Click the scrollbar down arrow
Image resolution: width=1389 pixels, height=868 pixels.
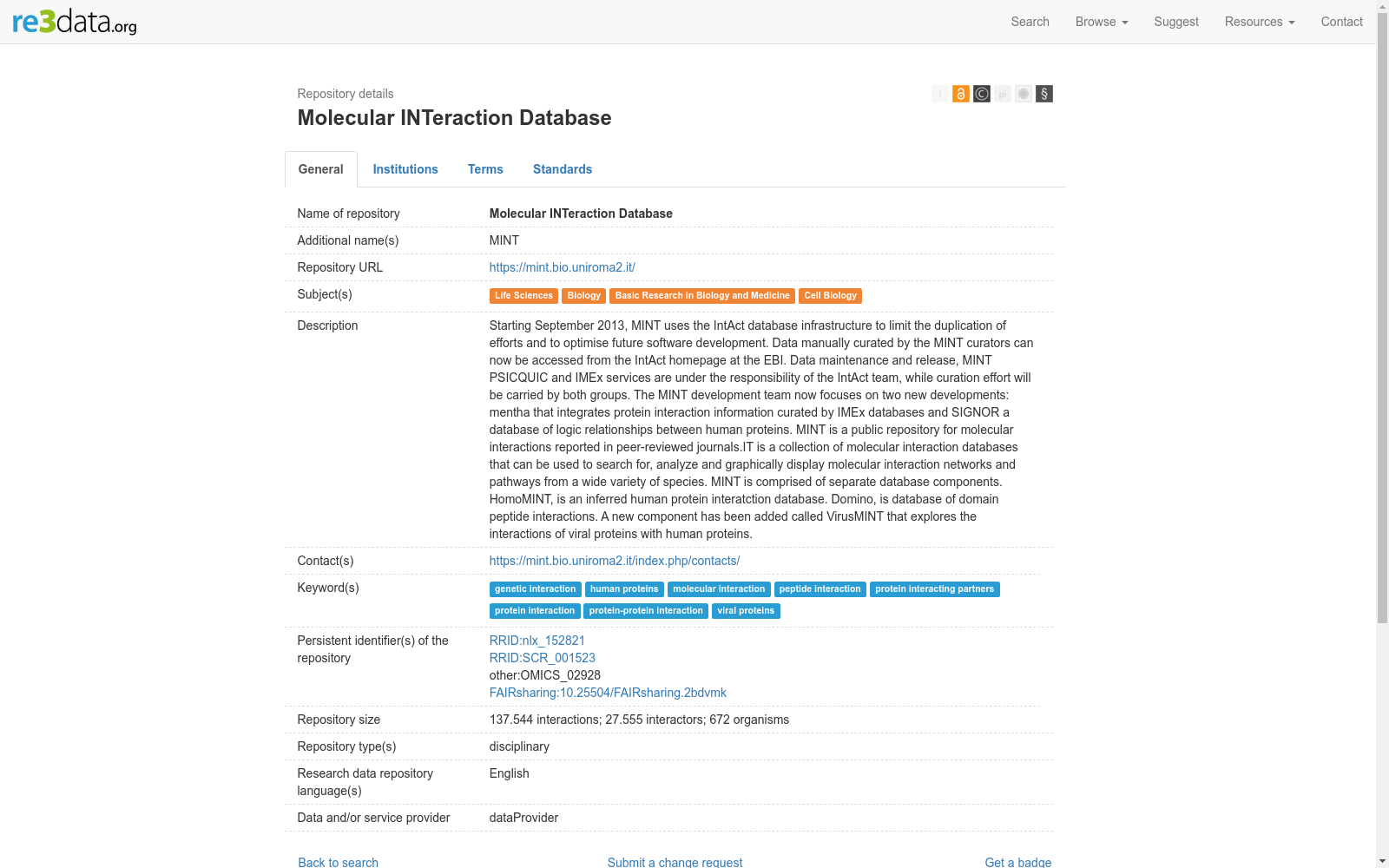[x=1382, y=861]
